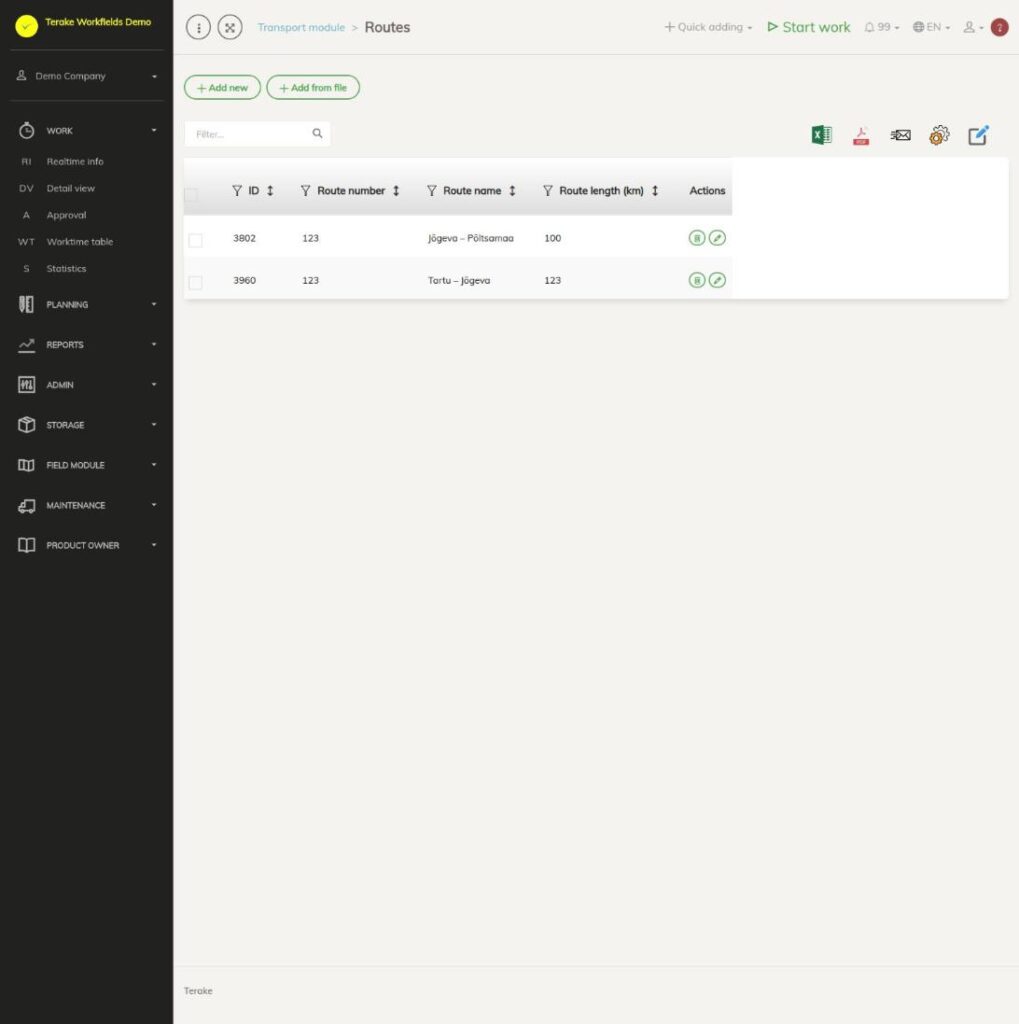This screenshot has height=1024, width=1019.
Task: Collapse the Work sidebar section
Action: click(87, 131)
